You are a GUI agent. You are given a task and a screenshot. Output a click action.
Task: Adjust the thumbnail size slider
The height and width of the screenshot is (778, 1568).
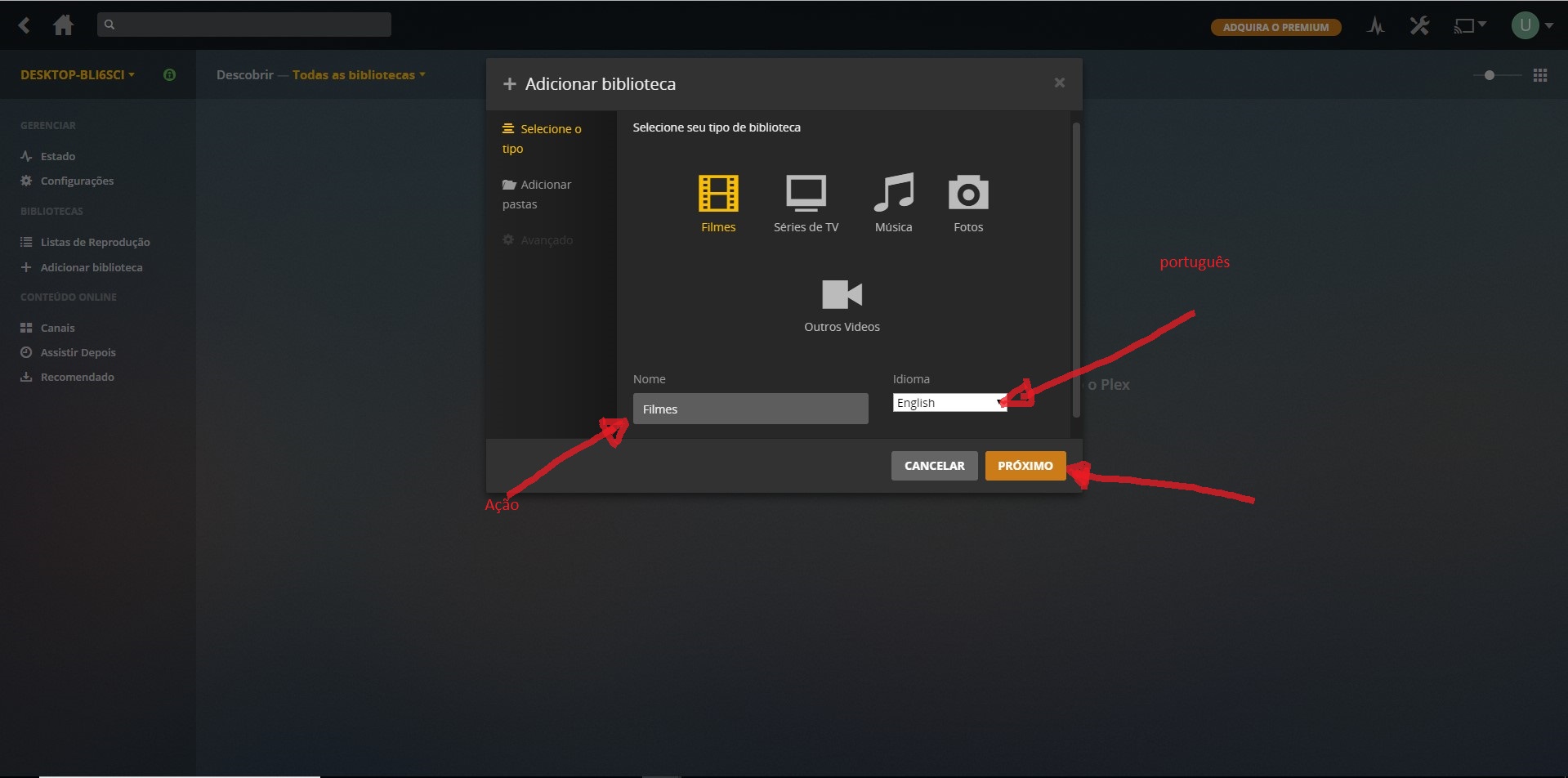pyautogui.click(x=1497, y=75)
